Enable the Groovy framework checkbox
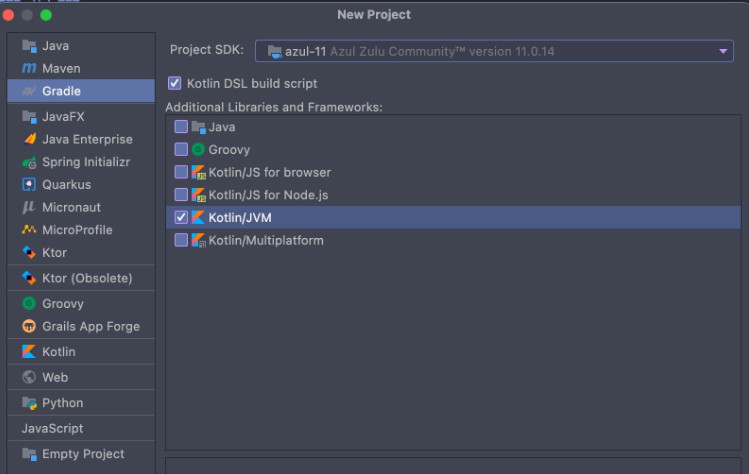 point(181,150)
